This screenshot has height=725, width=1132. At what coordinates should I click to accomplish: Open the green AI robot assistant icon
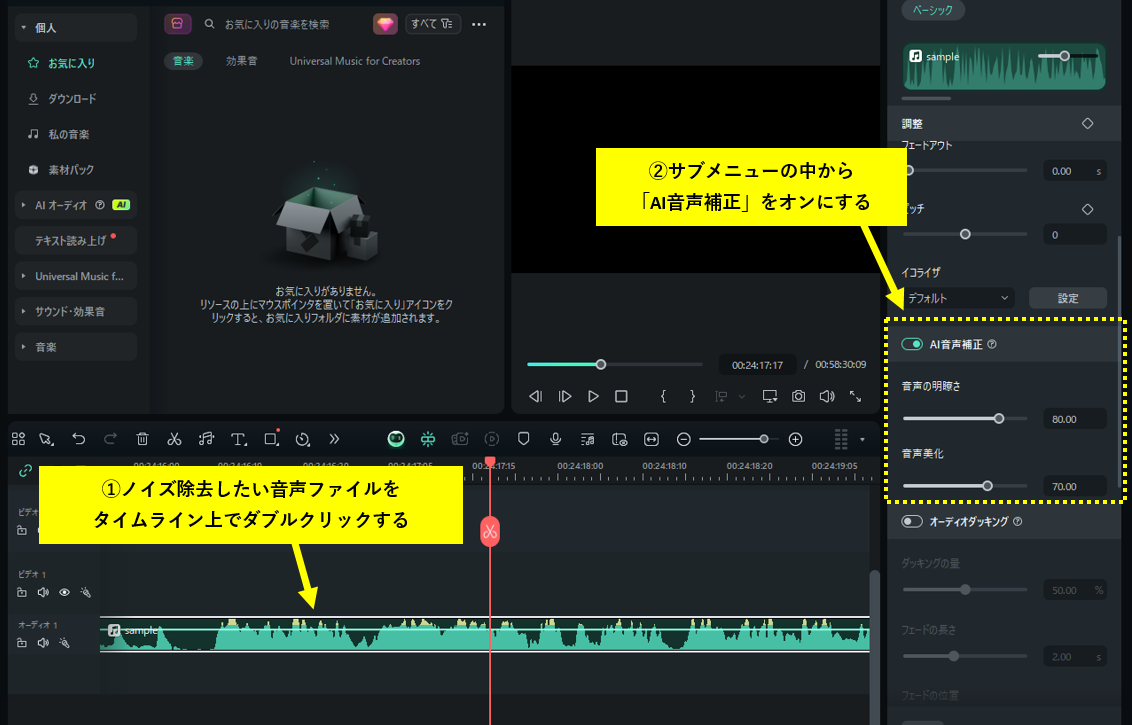396,439
